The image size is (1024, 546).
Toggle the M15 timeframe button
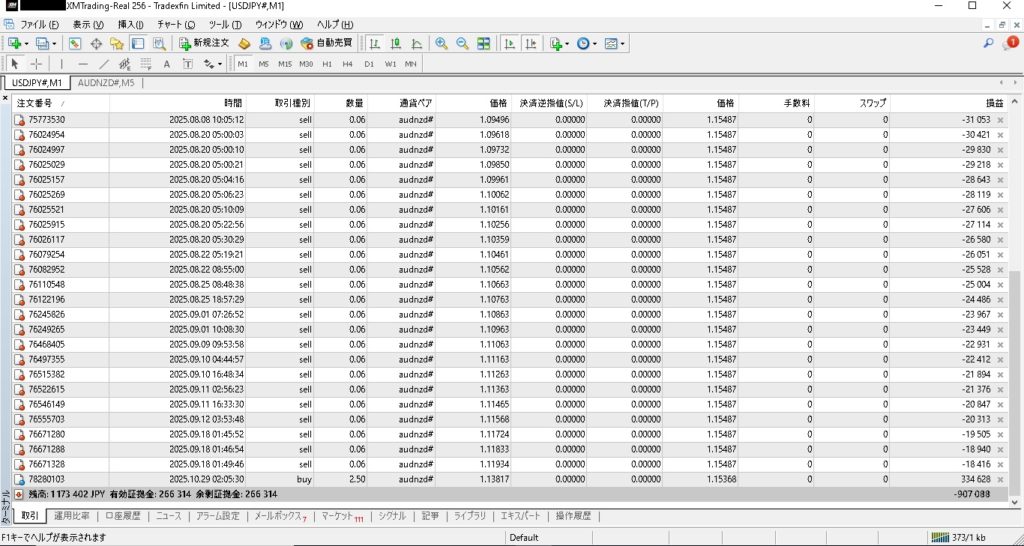tap(285, 64)
